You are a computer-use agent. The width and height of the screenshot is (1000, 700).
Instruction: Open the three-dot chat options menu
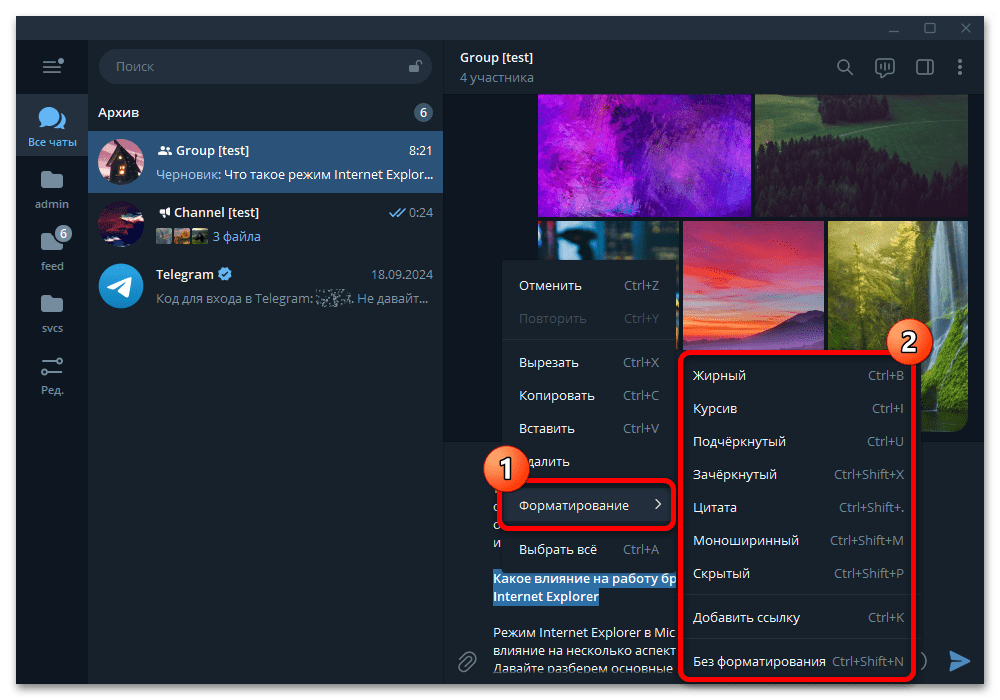tap(960, 67)
